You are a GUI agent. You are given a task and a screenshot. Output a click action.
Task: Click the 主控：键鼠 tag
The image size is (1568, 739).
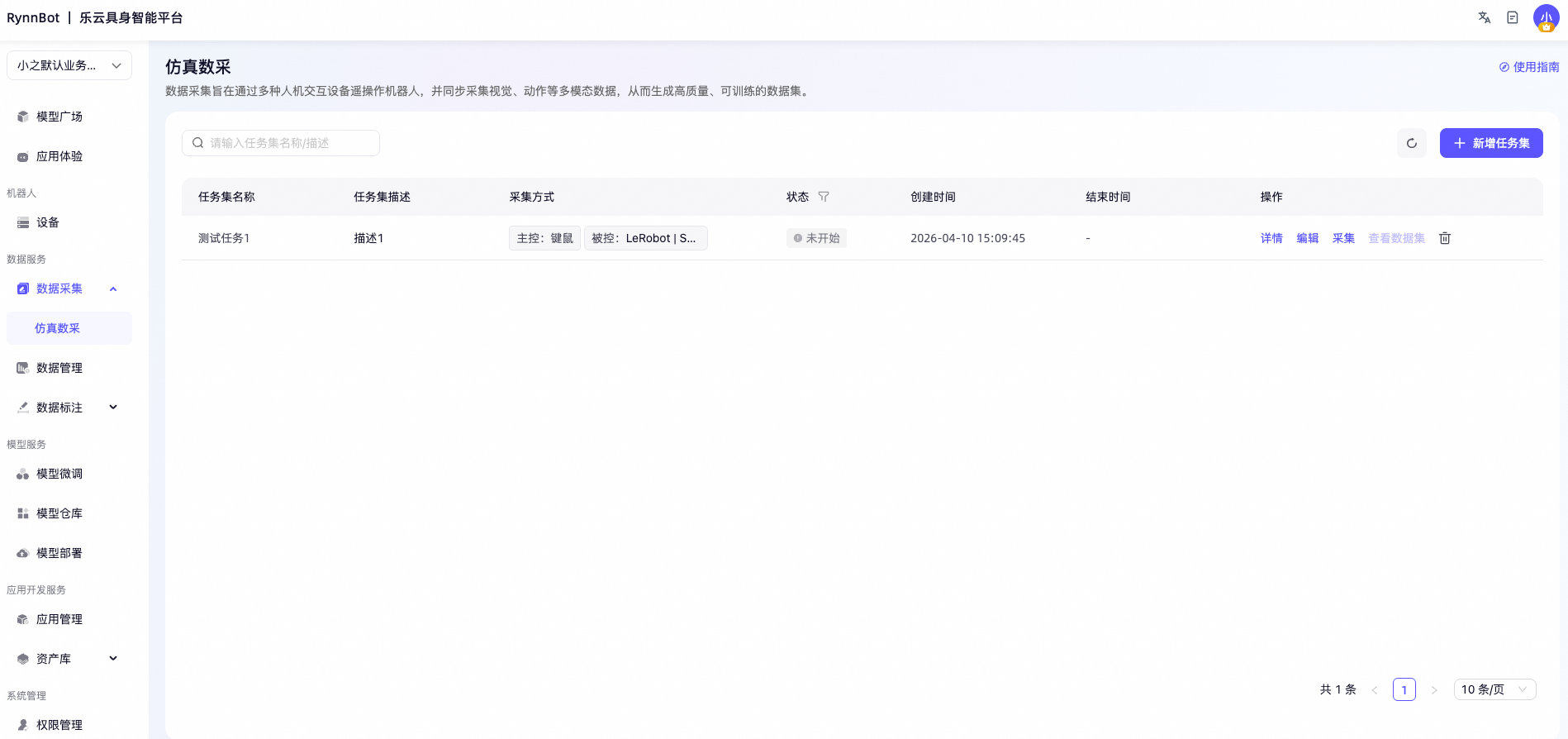pyautogui.click(x=545, y=238)
